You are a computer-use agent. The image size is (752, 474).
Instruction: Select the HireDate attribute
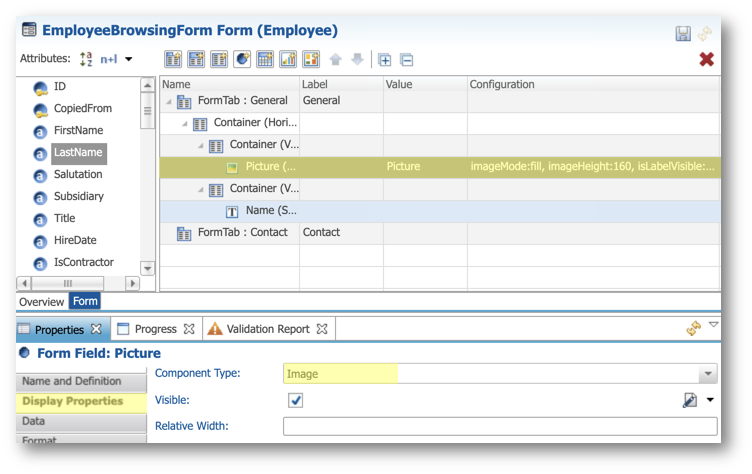coord(77,240)
